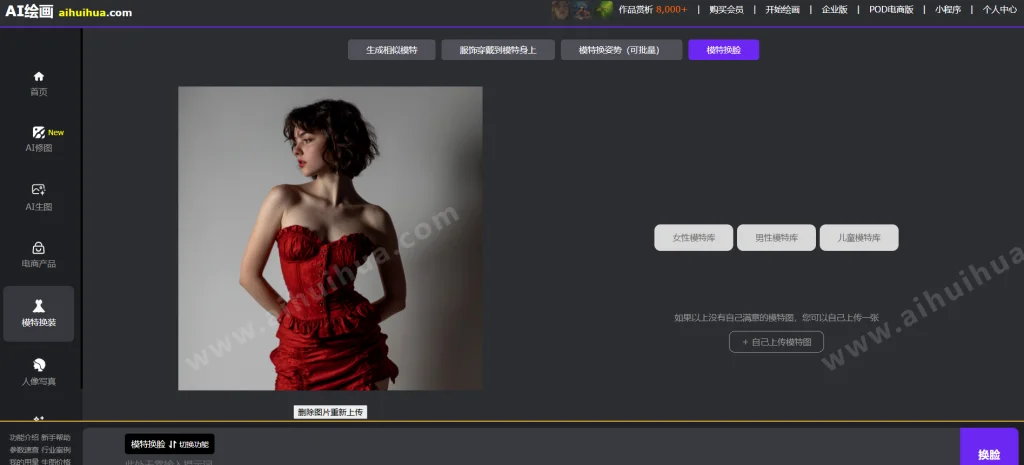Open the 男性模特库 library

(776, 238)
